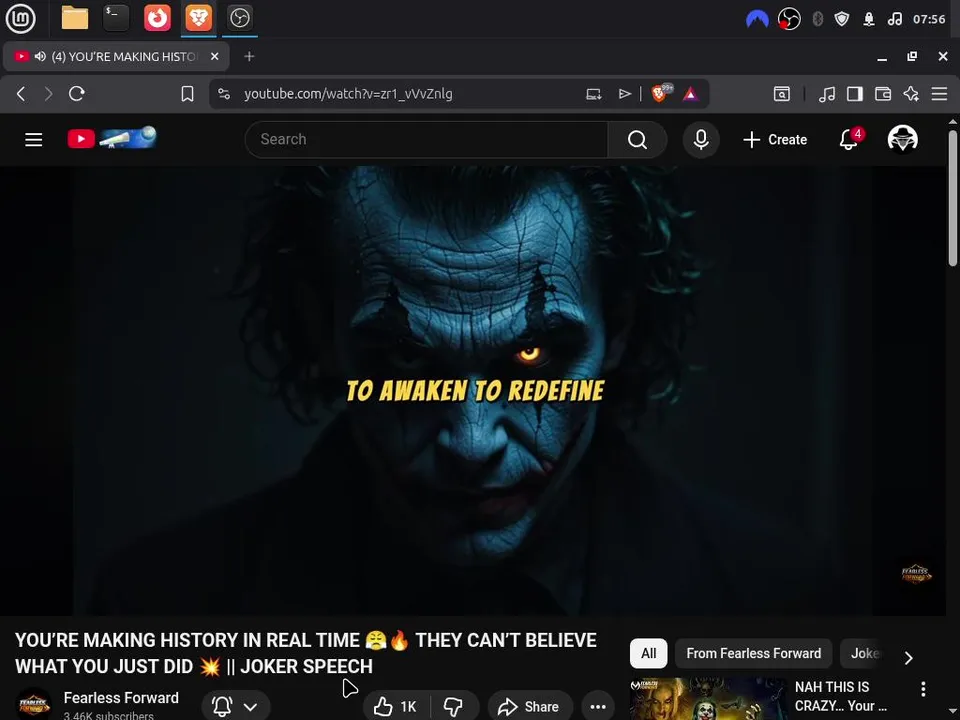Open NAH THIS IS CRAZY video thumbnail
The height and width of the screenshot is (720, 960).
pos(708,699)
